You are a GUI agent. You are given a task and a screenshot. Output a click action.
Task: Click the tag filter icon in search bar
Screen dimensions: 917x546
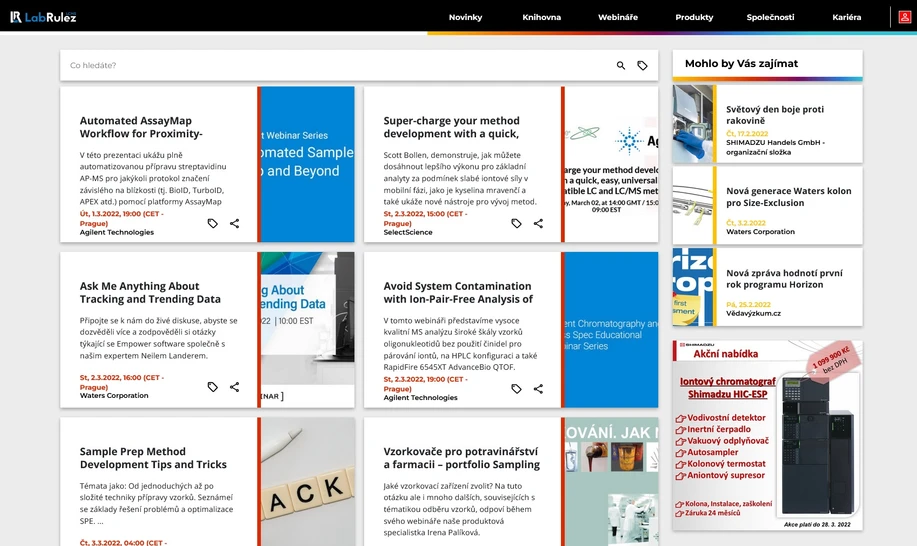(x=642, y=65)
